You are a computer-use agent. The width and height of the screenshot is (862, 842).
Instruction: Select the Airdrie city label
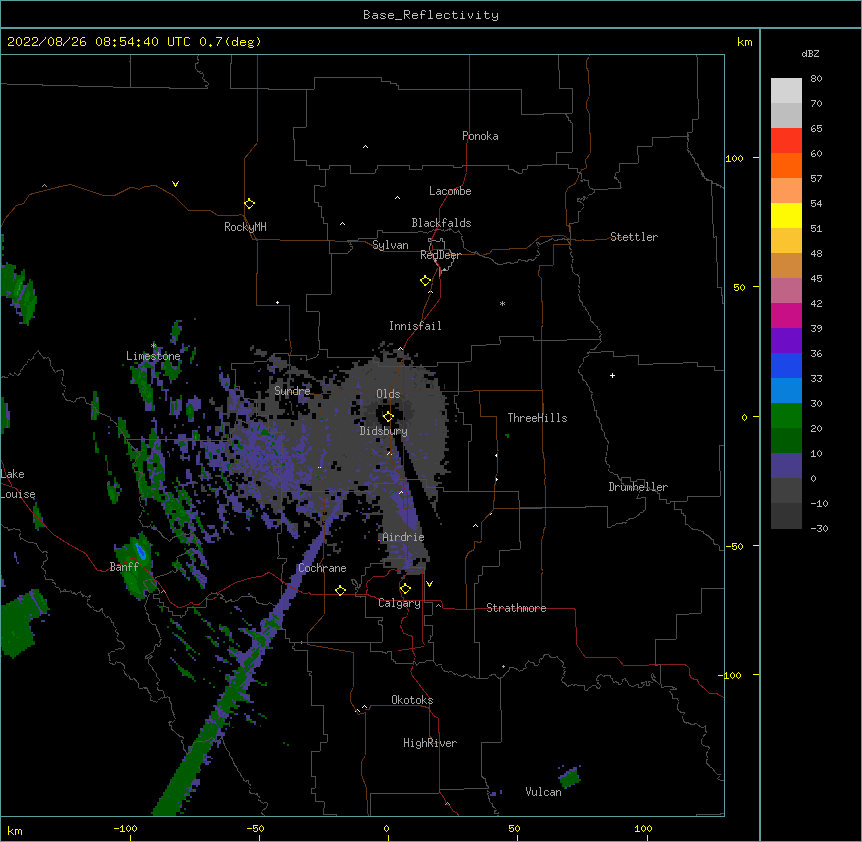tap(403, 537)
